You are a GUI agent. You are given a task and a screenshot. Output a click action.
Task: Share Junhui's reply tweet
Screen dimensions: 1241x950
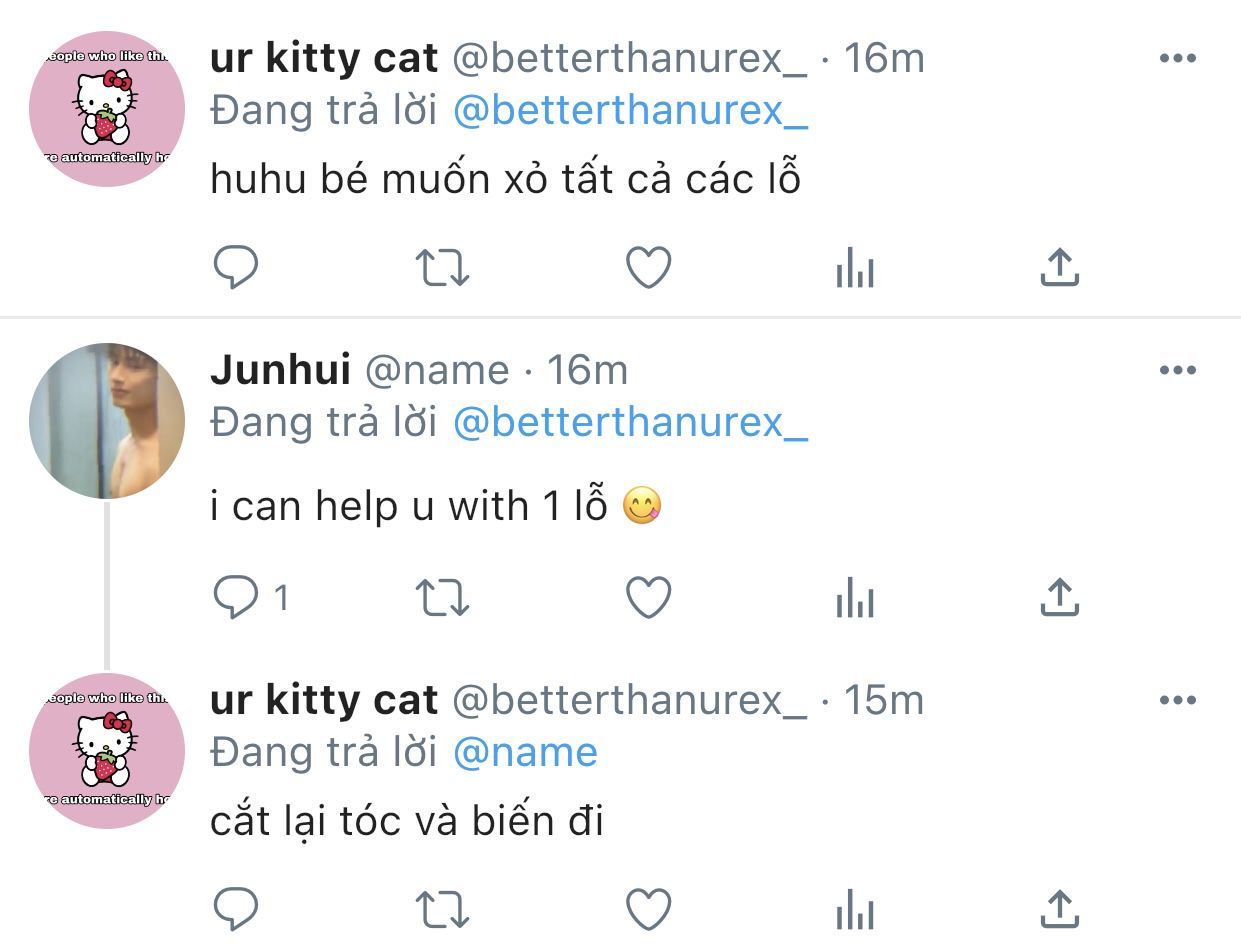coord(1059,597)
